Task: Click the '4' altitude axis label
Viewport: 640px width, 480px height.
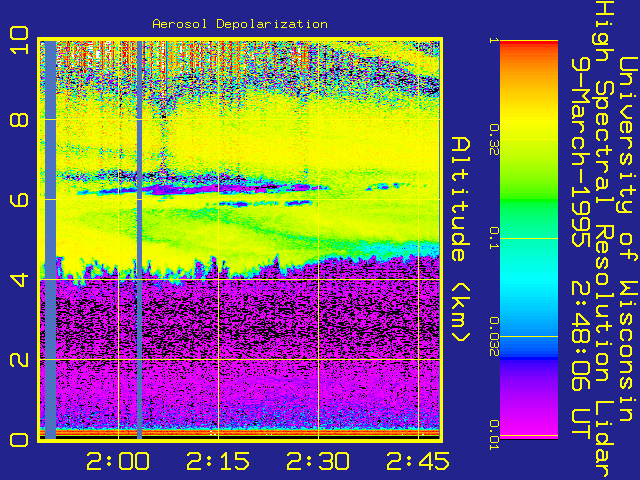Action: pos(19,280)
